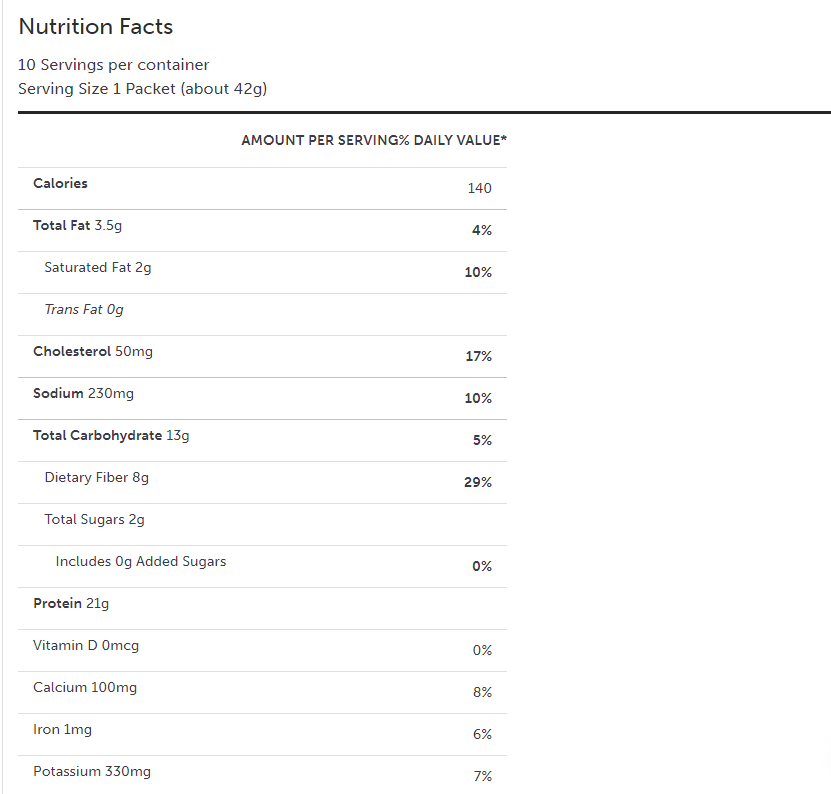Click the Calories row label
Screen dimensions: 831x794
point(60,183)
